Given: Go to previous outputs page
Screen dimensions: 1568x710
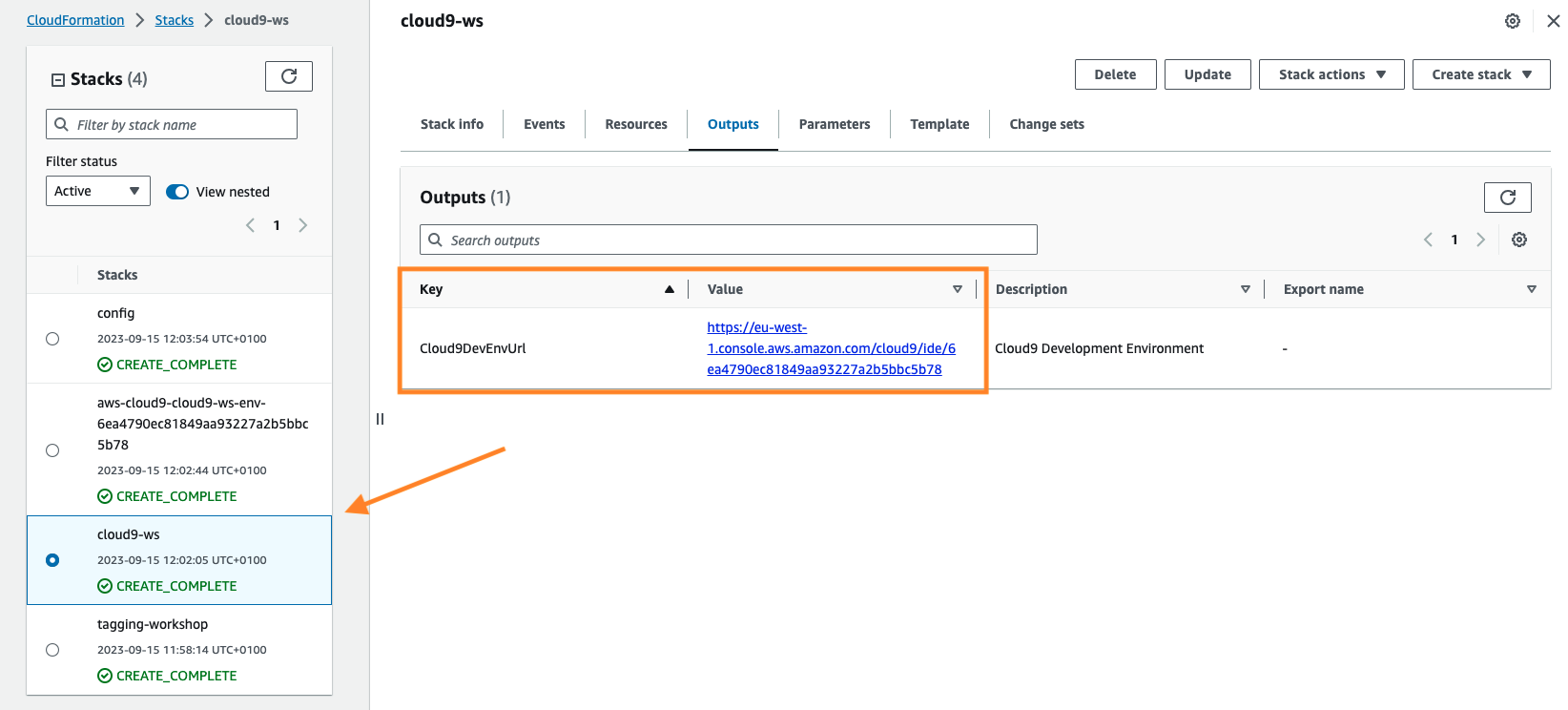Looking at the screenshot, I should (1428, 240).
